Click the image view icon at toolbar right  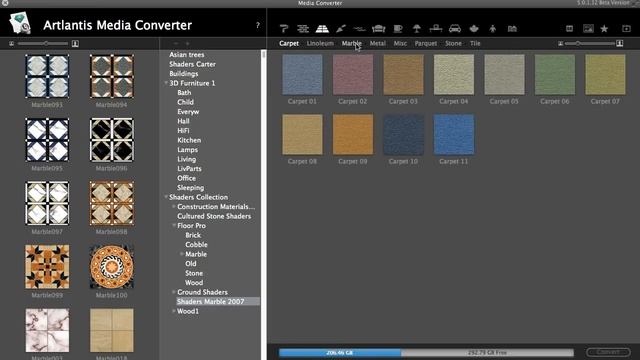pos(588,29)
